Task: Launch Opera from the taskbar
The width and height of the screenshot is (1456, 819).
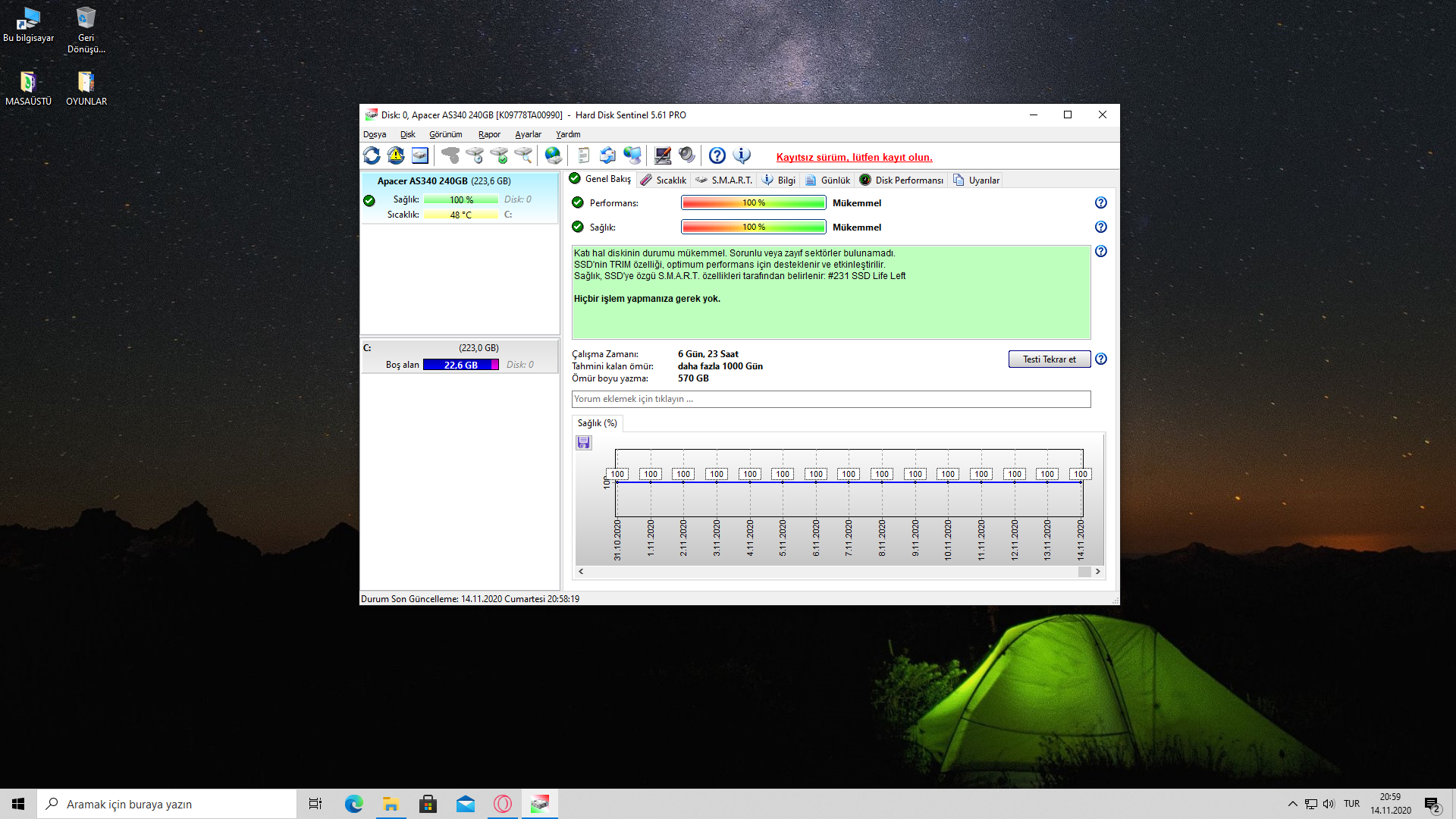Action: (x=503, y=804)
